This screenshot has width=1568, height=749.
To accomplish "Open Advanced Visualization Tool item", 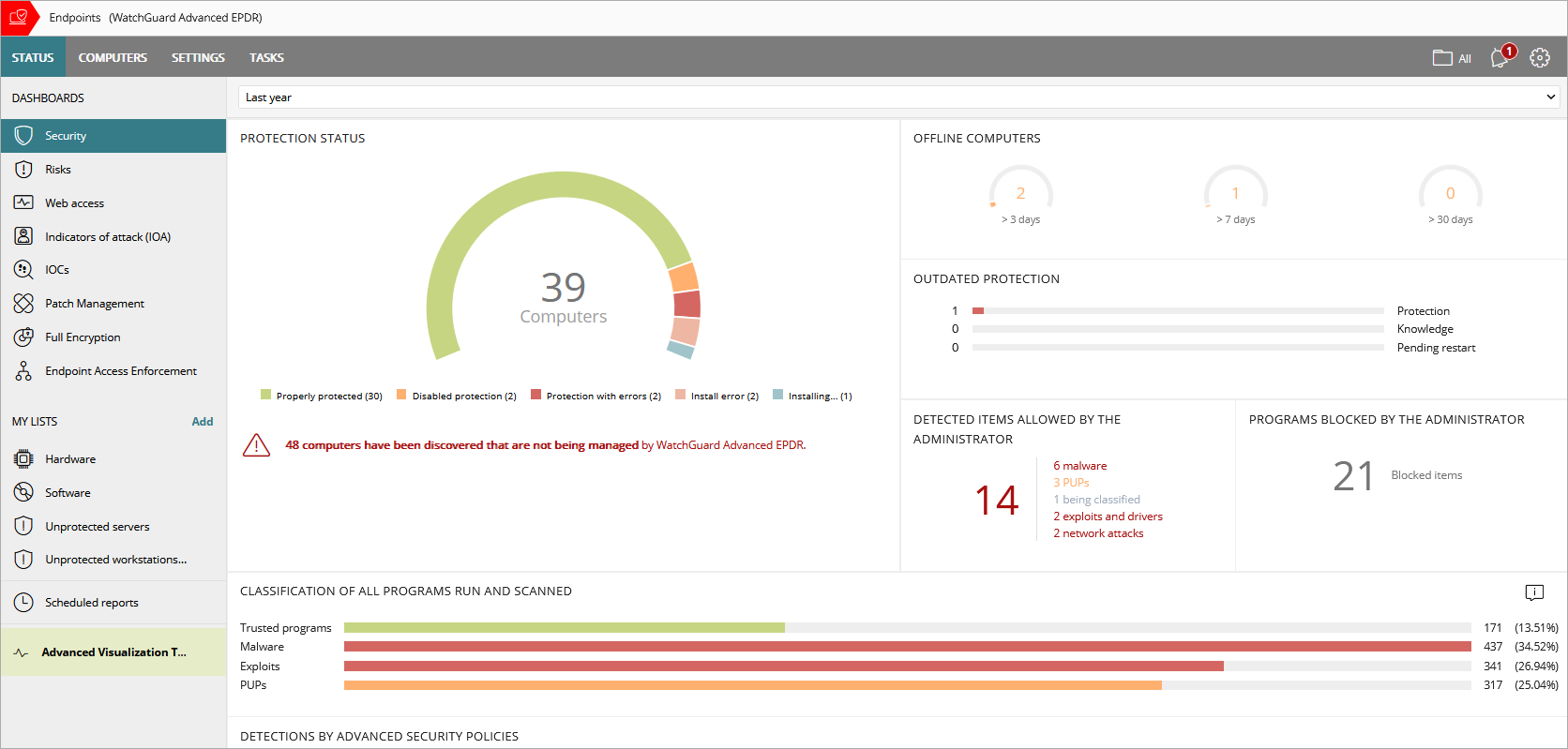I will coord(113,652).
